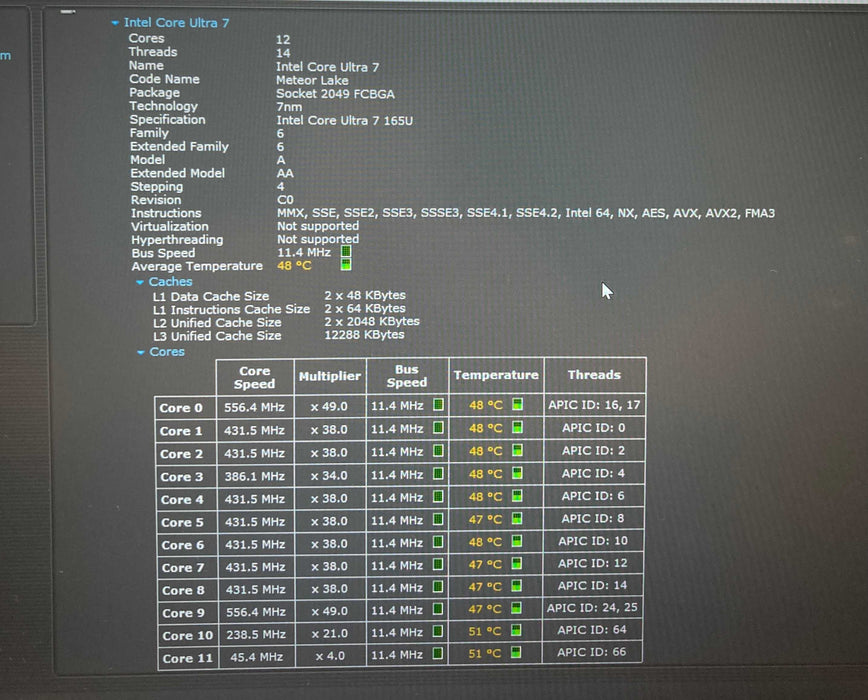Image resolution: width=868 pixels, height=700 pixels.
Task: Click the Core 0 row label
Action: pos(182,408)
